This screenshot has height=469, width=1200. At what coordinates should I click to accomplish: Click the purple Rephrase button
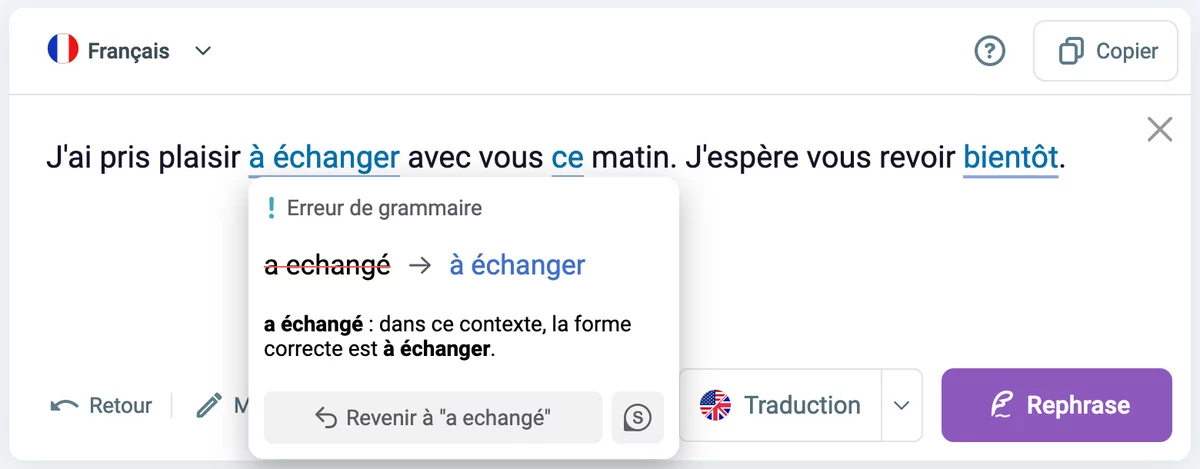click(1056, 405)
